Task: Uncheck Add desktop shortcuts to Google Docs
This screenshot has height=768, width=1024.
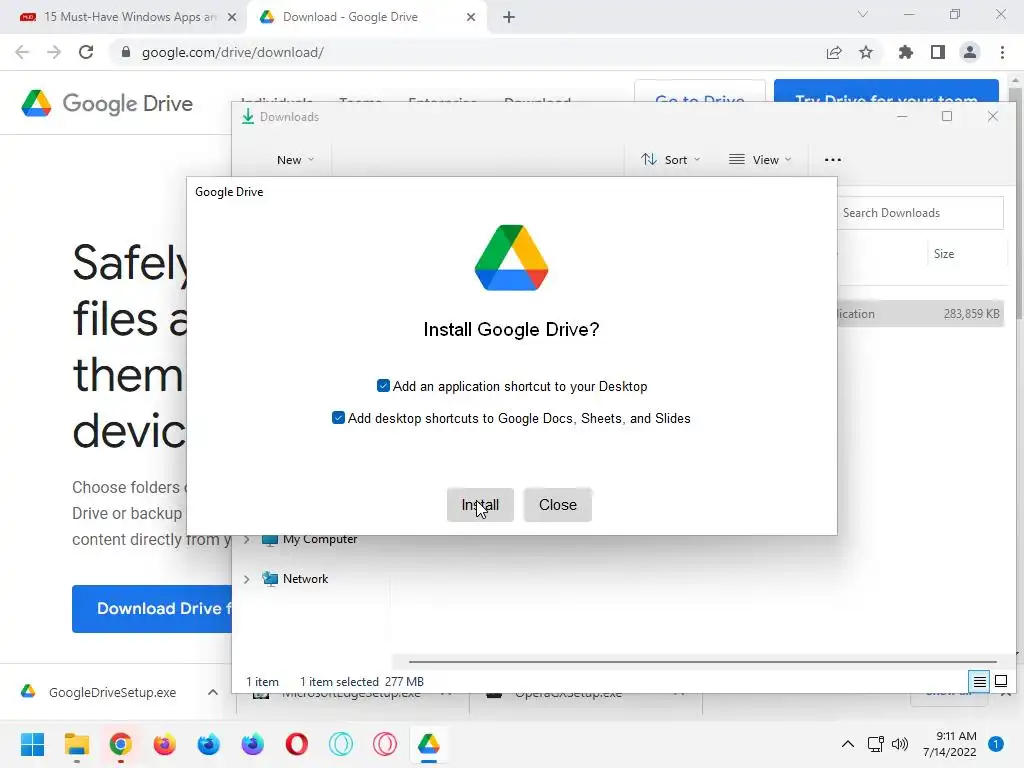Action: [338, 418]
